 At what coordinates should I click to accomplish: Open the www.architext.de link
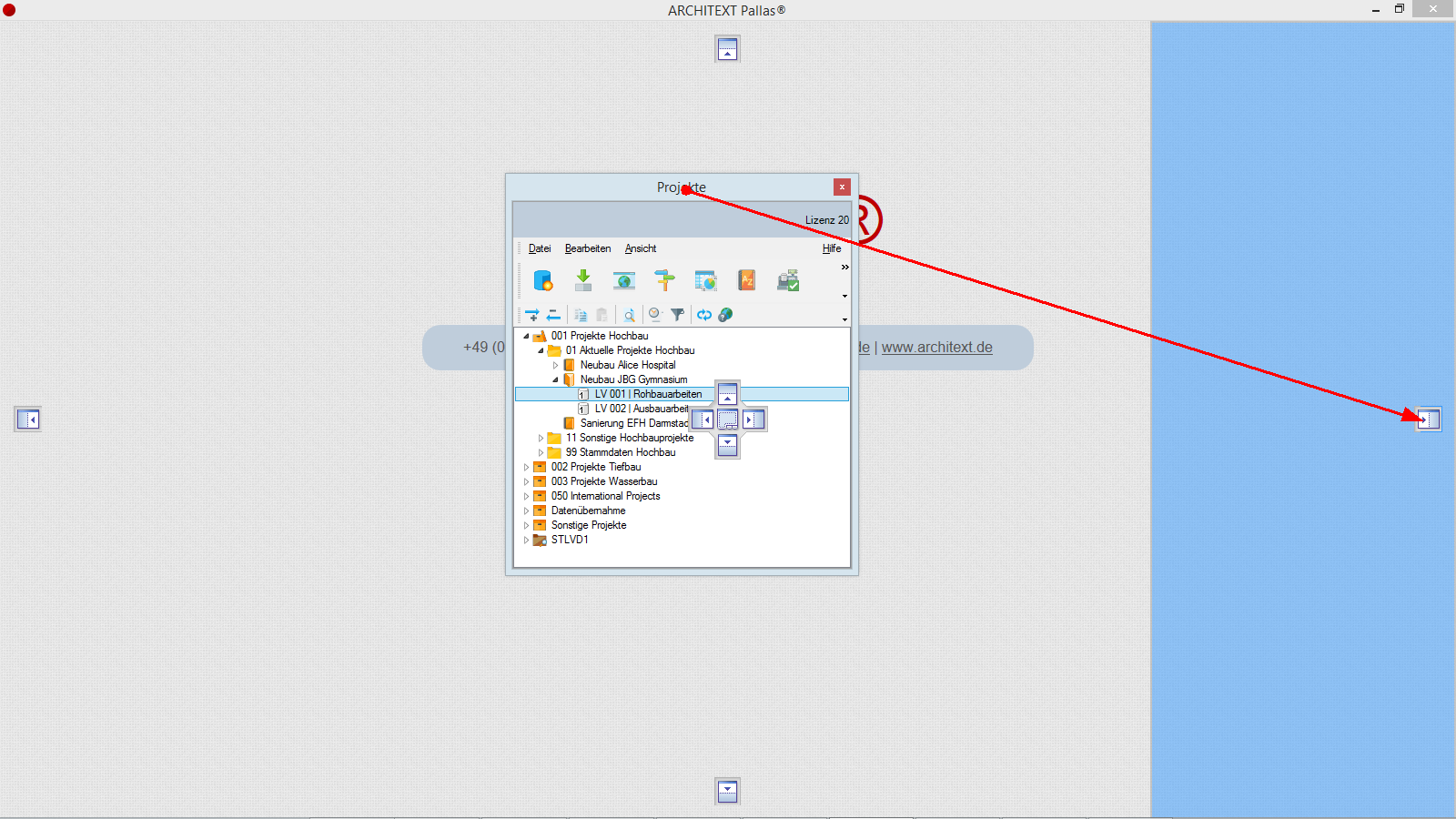point(936,347)
